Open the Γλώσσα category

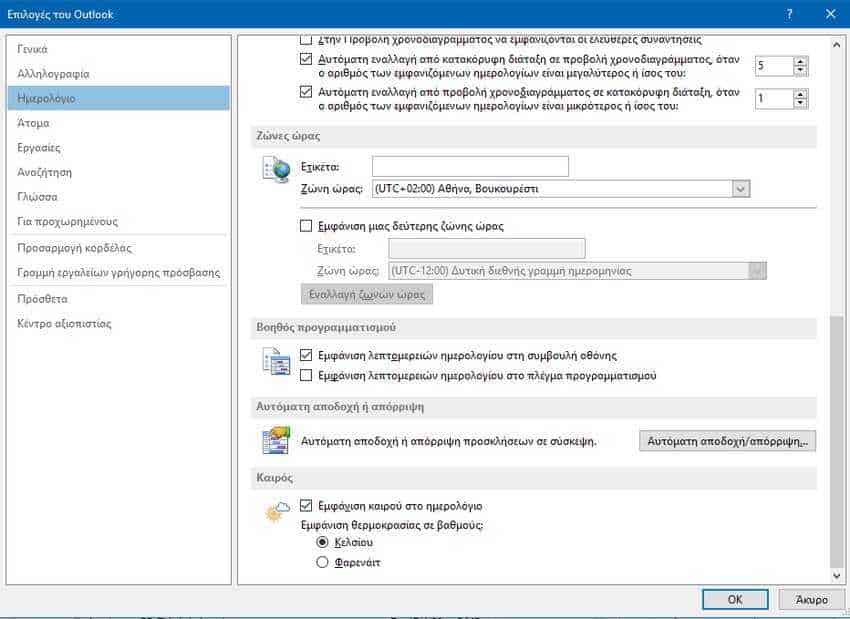coord(119,197)
